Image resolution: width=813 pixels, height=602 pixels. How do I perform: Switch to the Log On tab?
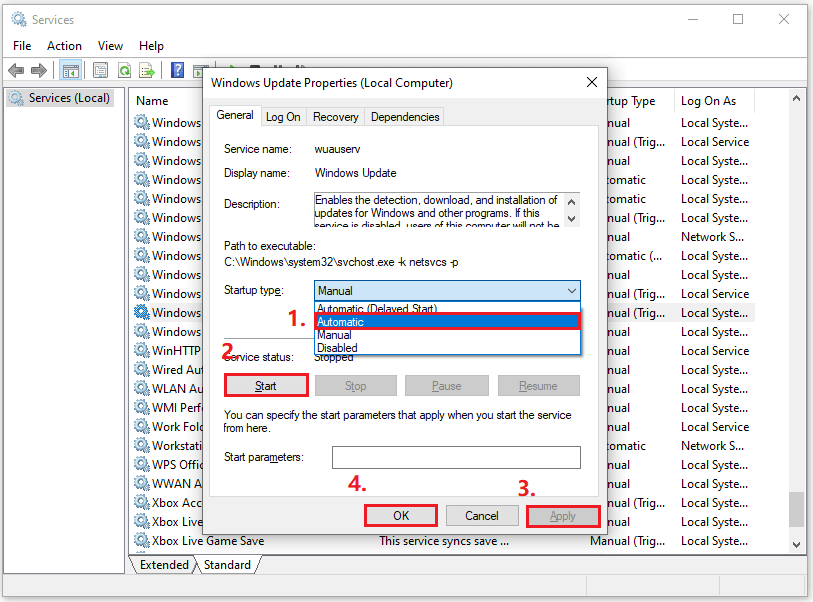[283, 117]
